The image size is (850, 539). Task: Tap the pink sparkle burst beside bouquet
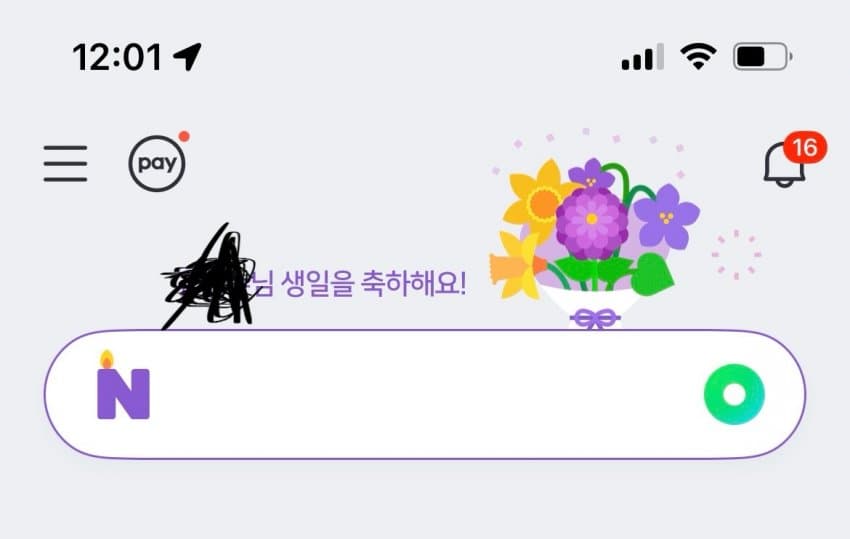point(736,254)
